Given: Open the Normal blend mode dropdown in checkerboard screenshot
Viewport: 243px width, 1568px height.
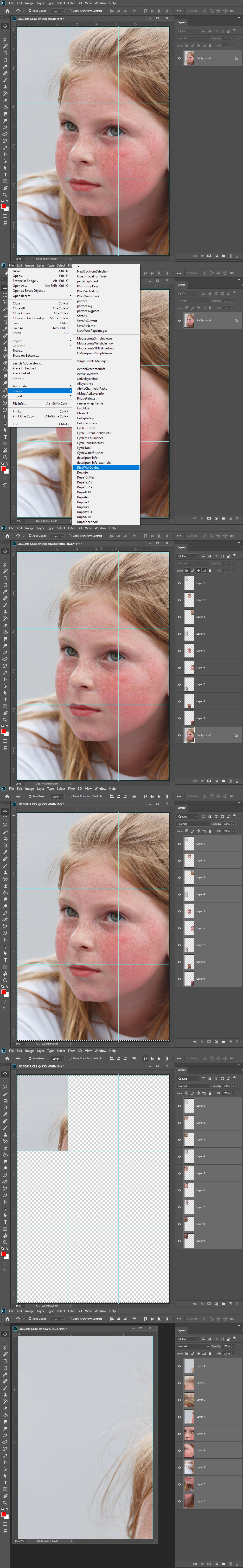Looking at the screenshot, I should (x=193, y=1086).
